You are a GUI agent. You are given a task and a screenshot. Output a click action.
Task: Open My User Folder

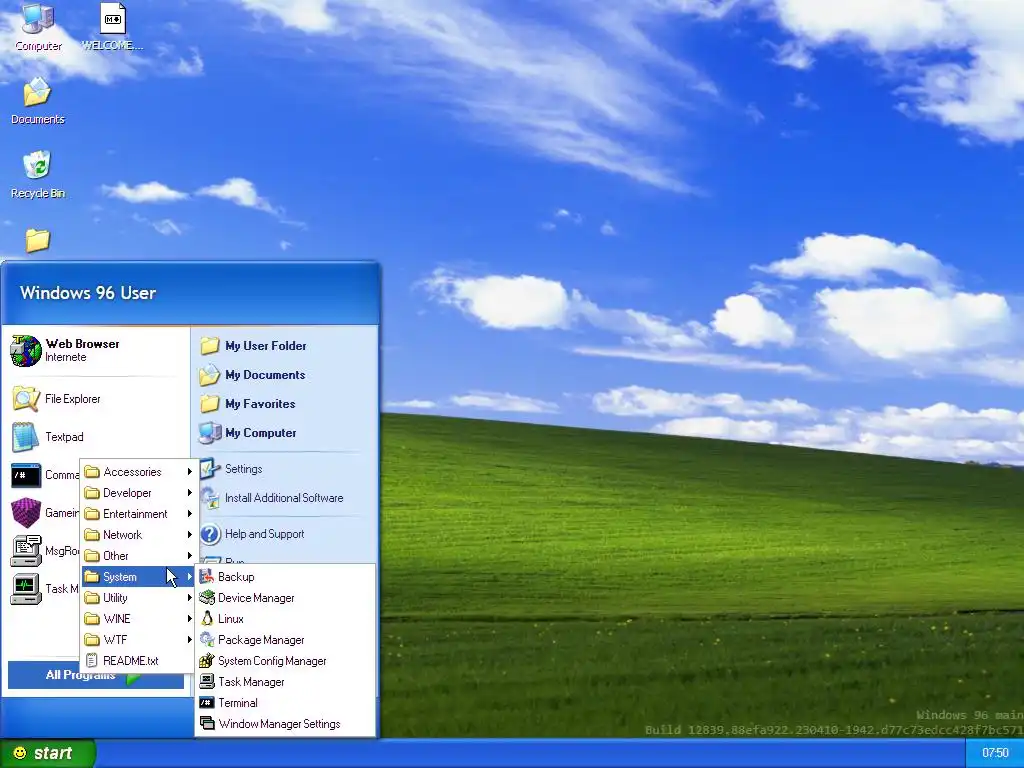285,345
